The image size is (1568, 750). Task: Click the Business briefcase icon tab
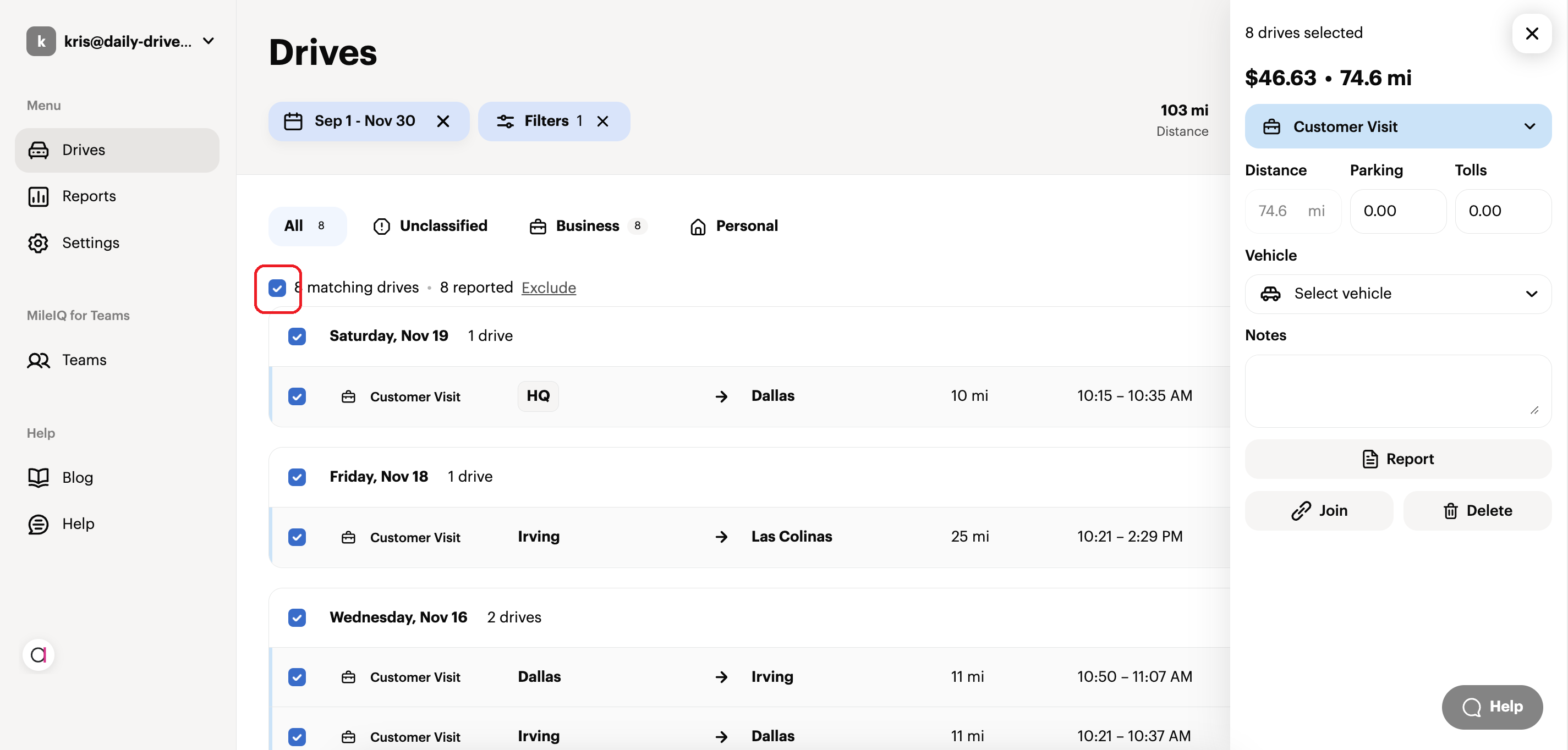[538, 227]
